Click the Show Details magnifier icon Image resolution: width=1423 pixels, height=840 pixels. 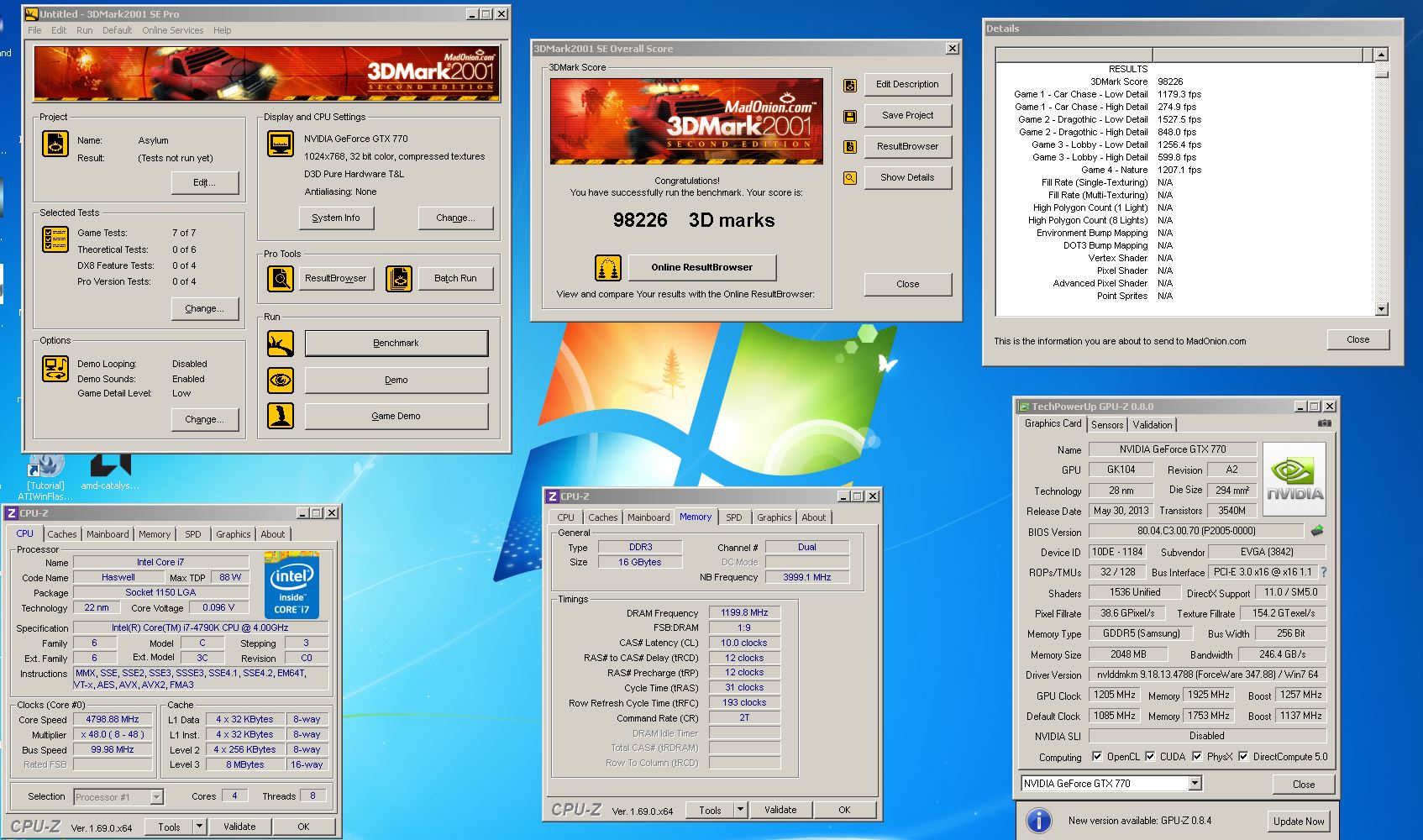(x=850, y=178)
